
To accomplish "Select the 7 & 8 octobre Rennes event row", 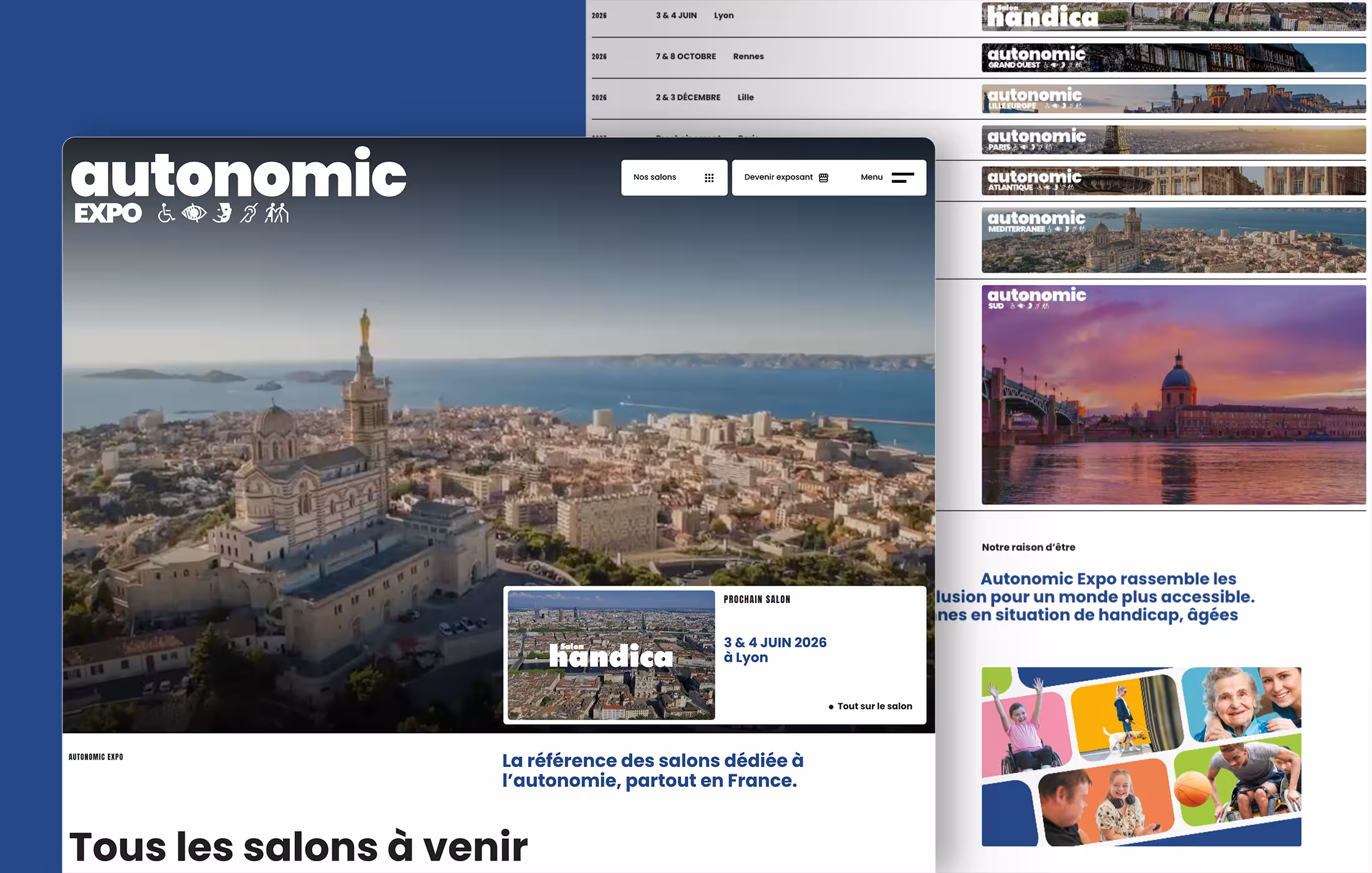I will coord(748,56).
